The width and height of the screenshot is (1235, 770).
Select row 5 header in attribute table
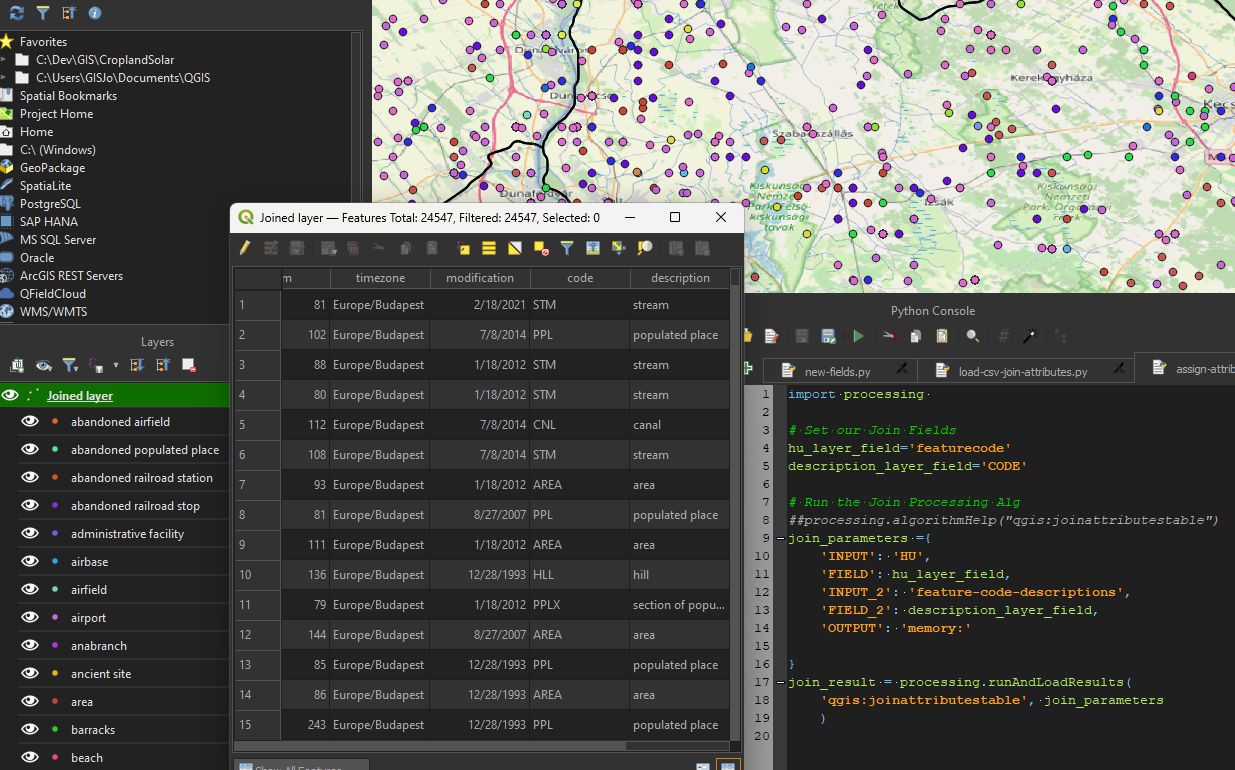pyautogui.click(x=257, y=425)
